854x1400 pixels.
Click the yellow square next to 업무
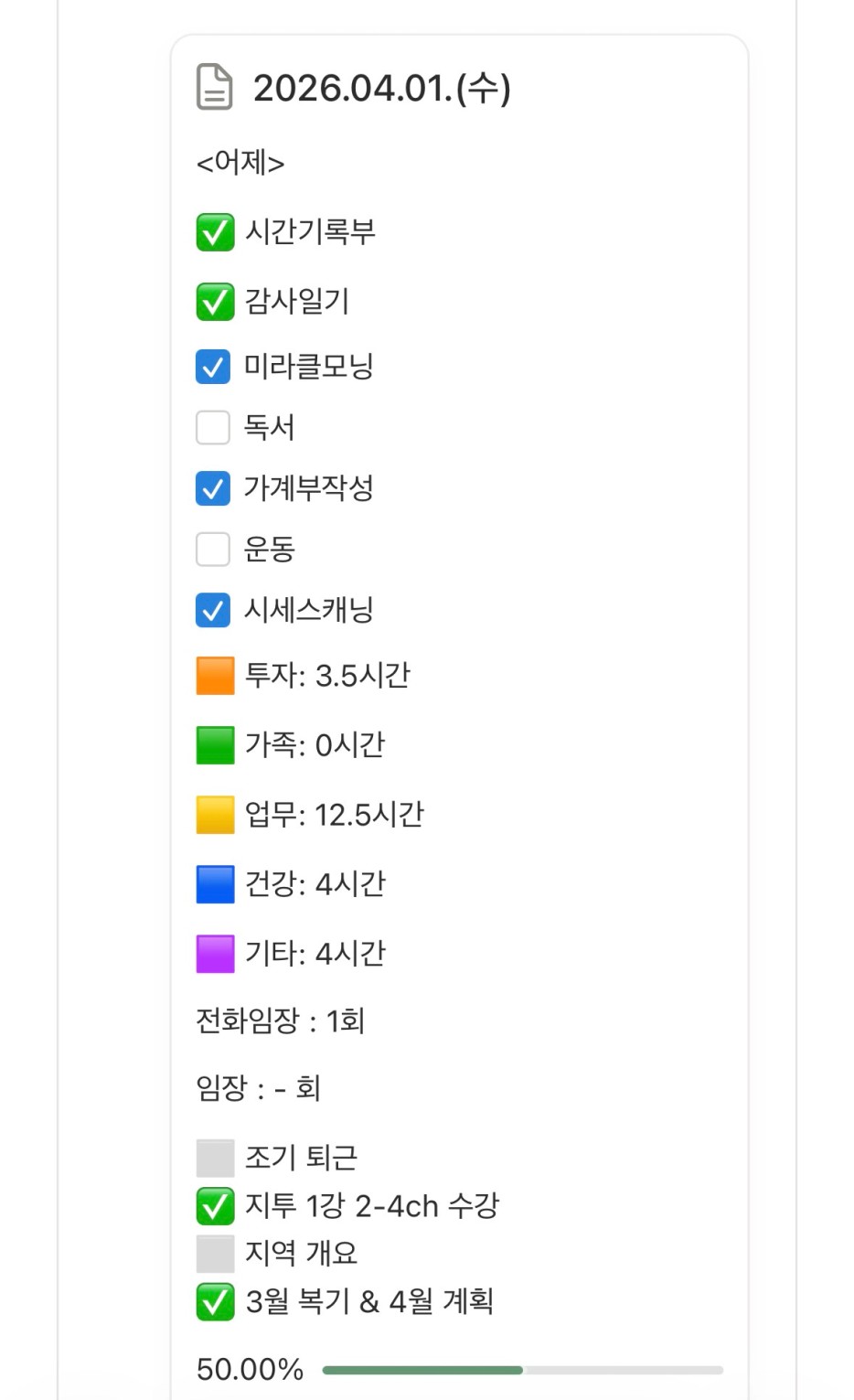tap(215, 815)
